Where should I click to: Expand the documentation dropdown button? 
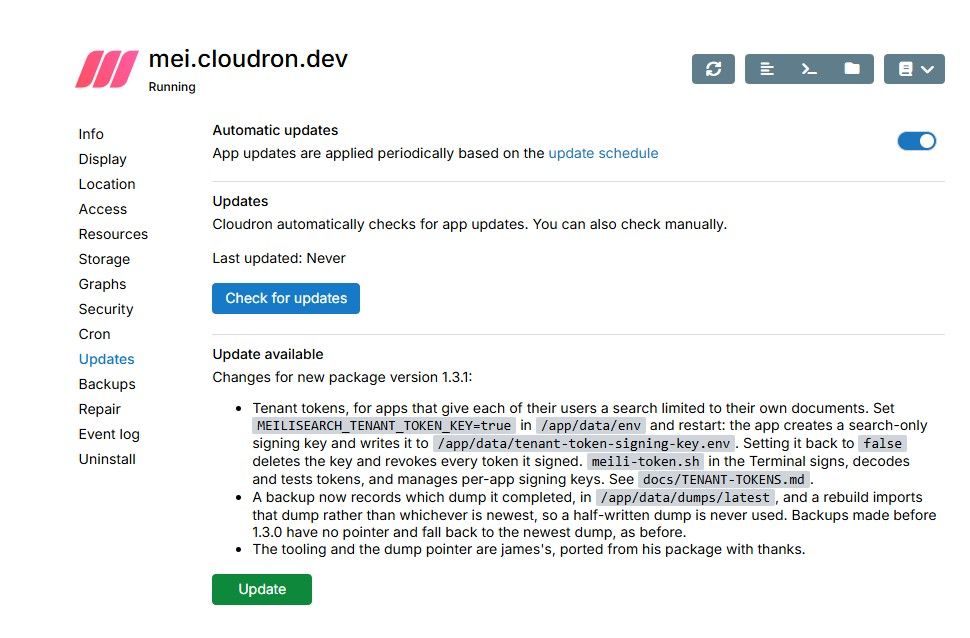pos(914,69)
